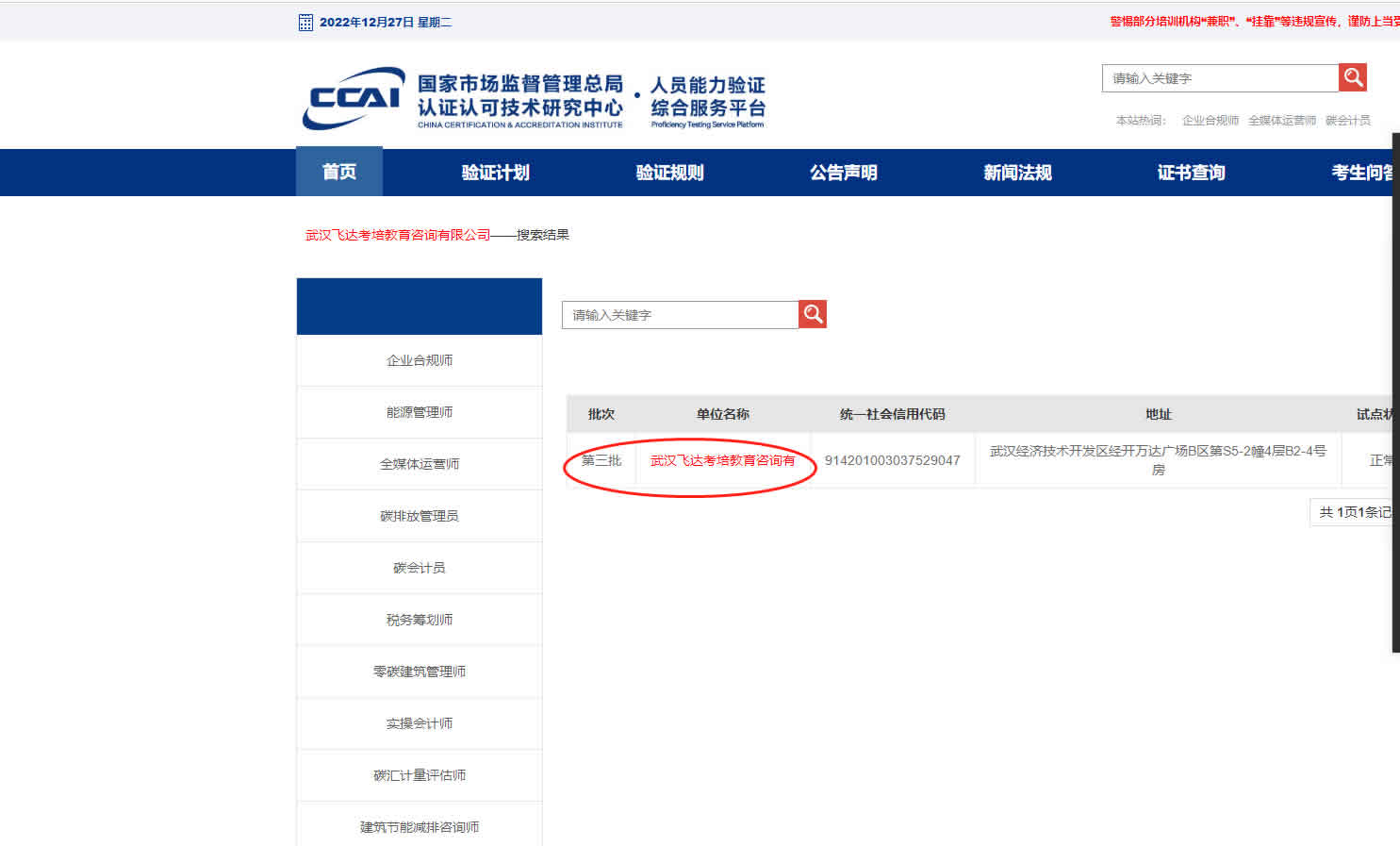This screenshot has height=846, width=1400.
Task: Click the 武汉飞达考培教育咨询有限公司 breadcrumb text
Action: 398,235
